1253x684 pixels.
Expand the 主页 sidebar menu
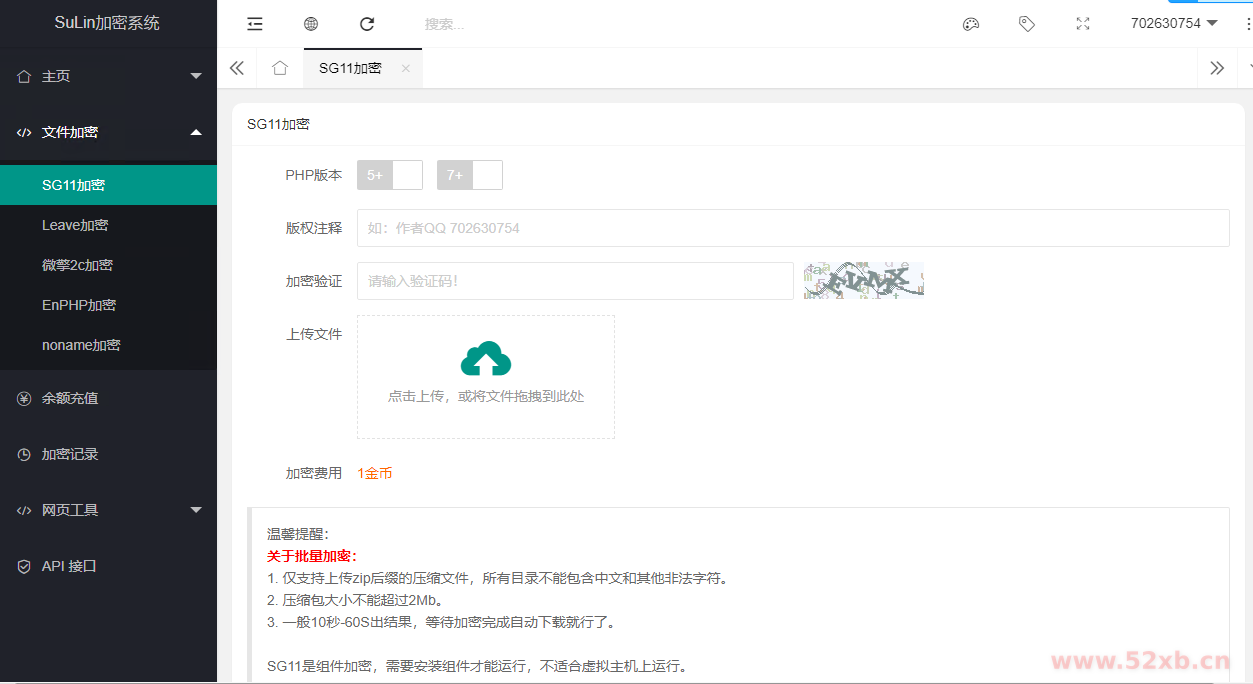[108, 76]
